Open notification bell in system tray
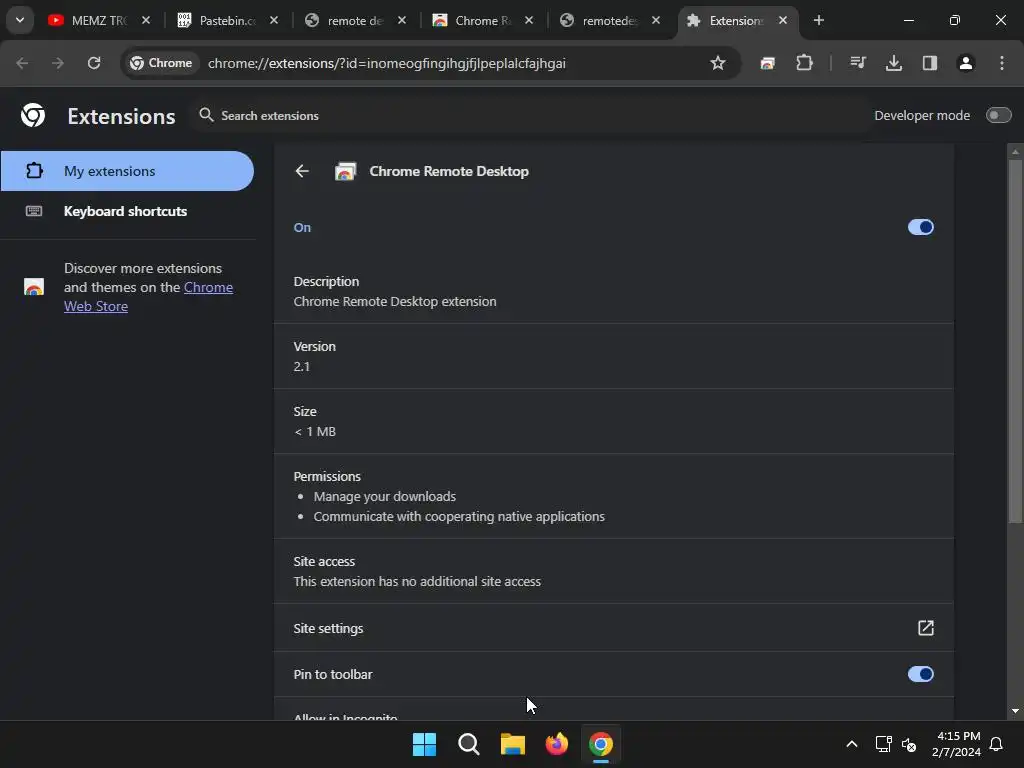Viewport: 1024px width, 768px height. coord(996,744)
